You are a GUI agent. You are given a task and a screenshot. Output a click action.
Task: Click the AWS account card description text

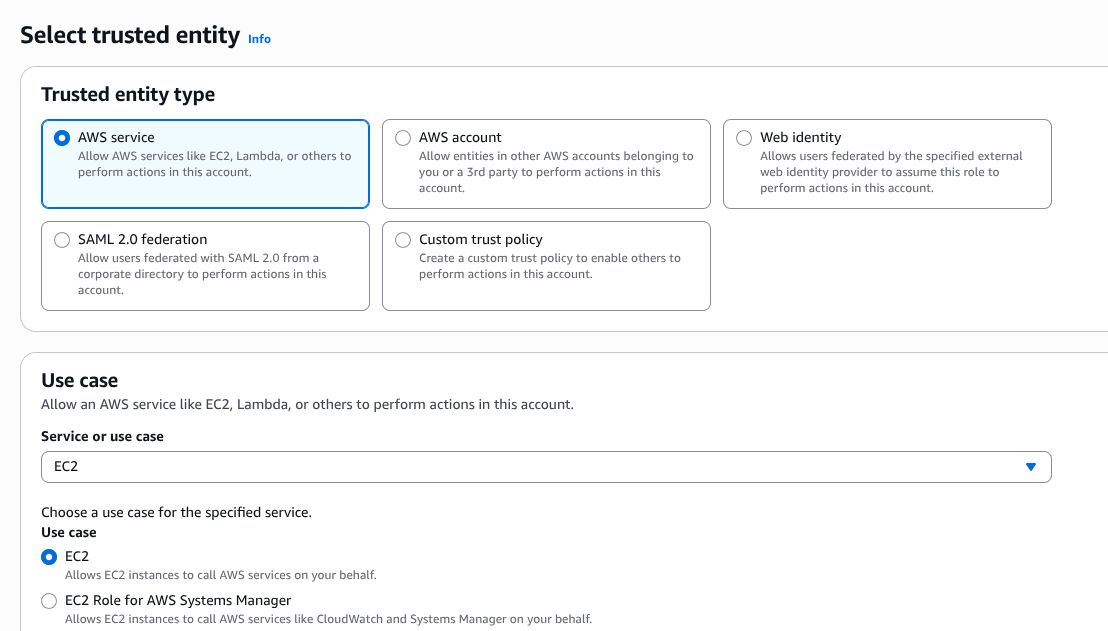point(556,172)
